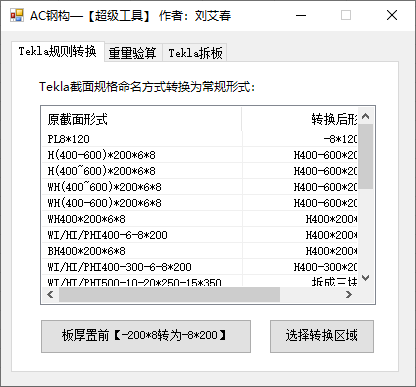416x387 pixels.
Task: Click the 转换后形式 column header
Action: click(x=300, y=119)
